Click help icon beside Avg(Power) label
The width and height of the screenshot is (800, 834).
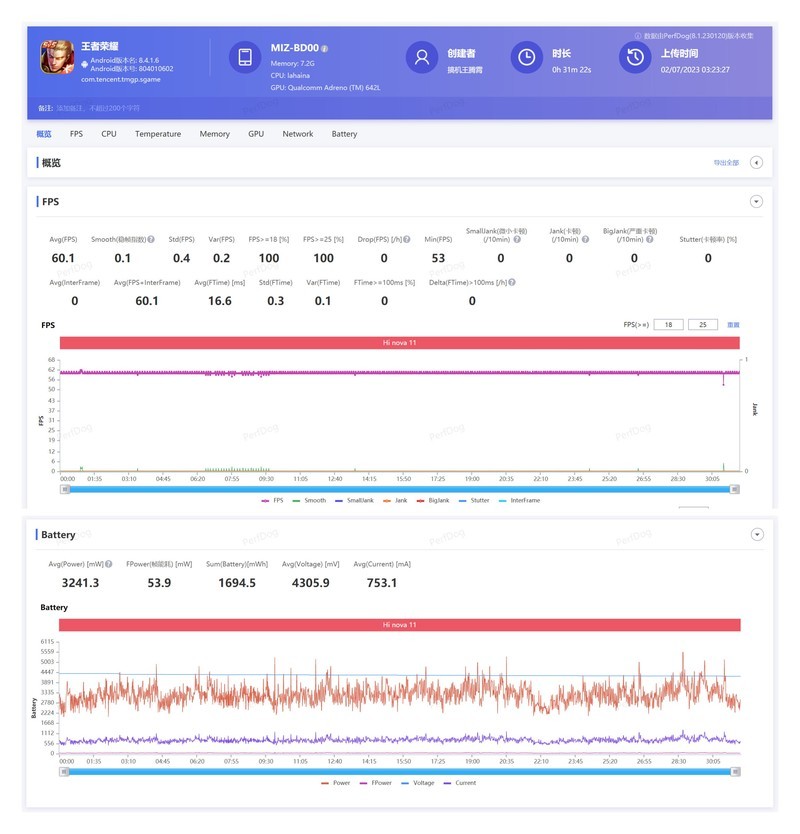point(109,564)
